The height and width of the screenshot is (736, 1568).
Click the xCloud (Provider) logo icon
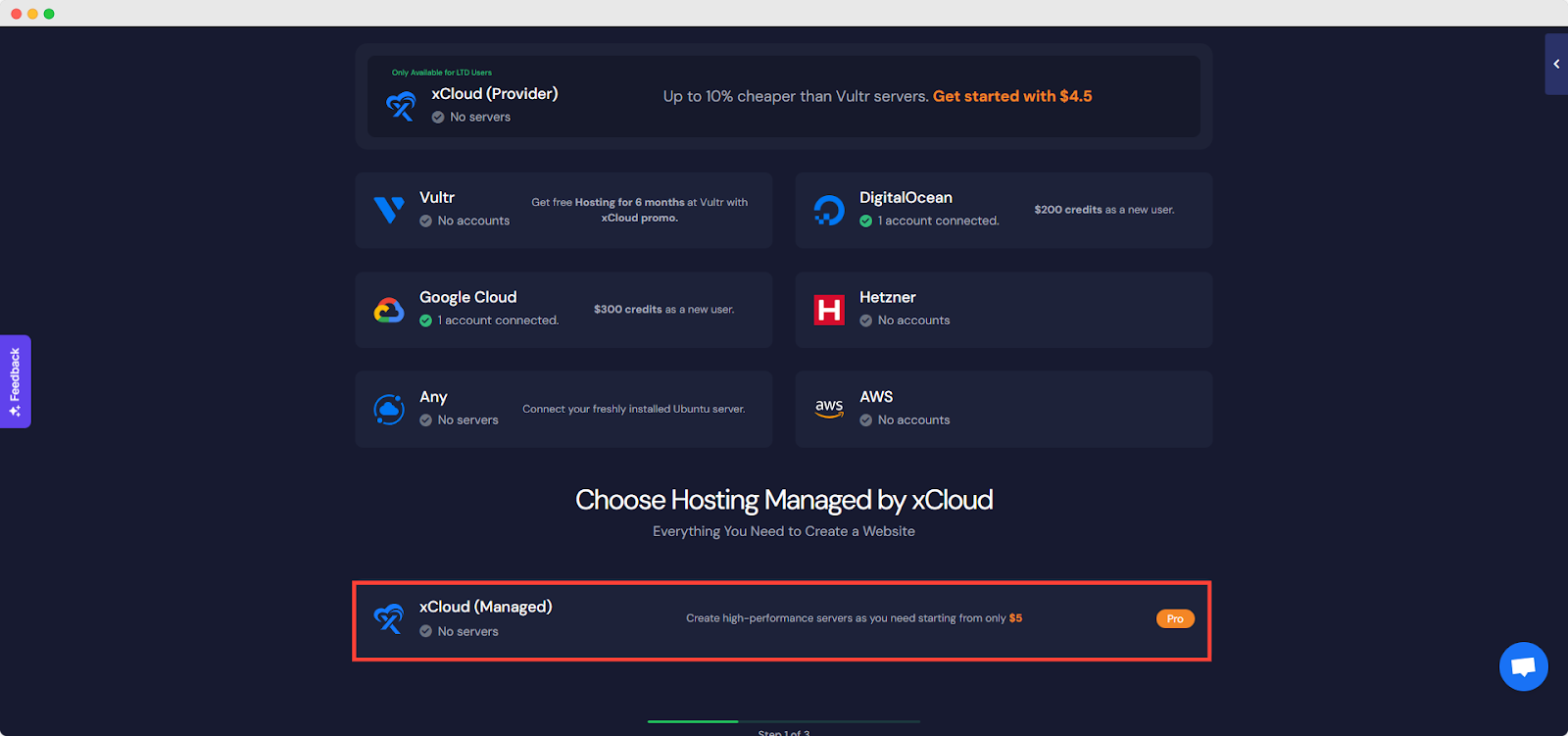401,105
